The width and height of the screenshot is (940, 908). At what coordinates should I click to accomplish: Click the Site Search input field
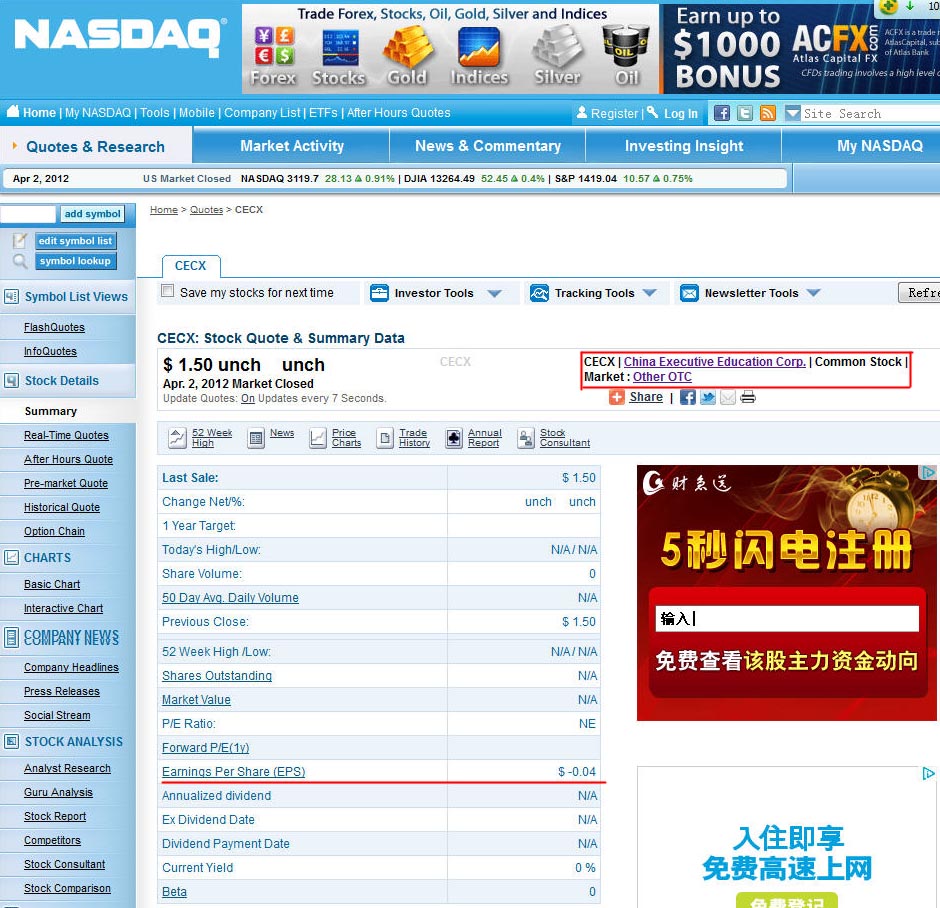[x=870, y=113]
